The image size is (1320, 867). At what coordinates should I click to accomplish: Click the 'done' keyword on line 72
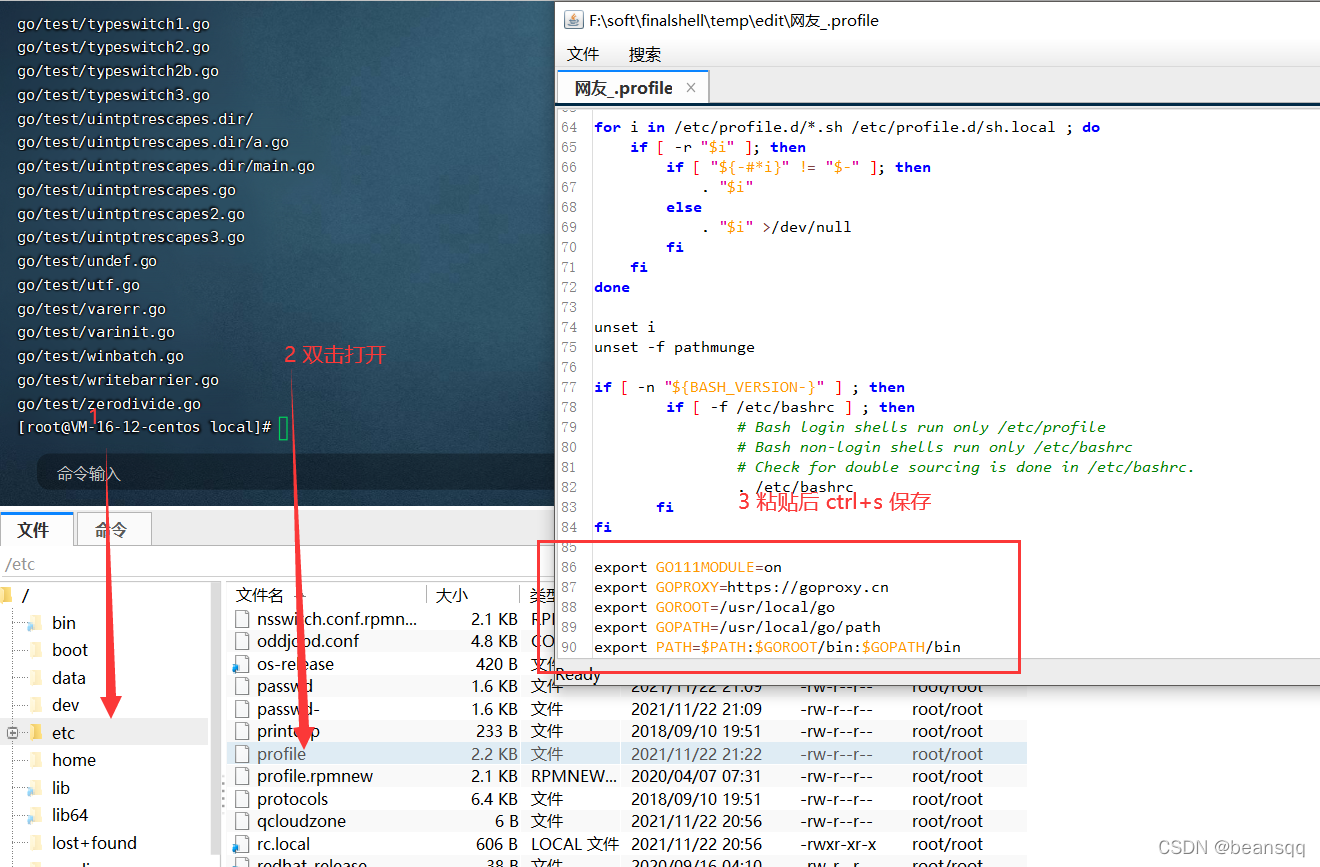pos(612,287)
